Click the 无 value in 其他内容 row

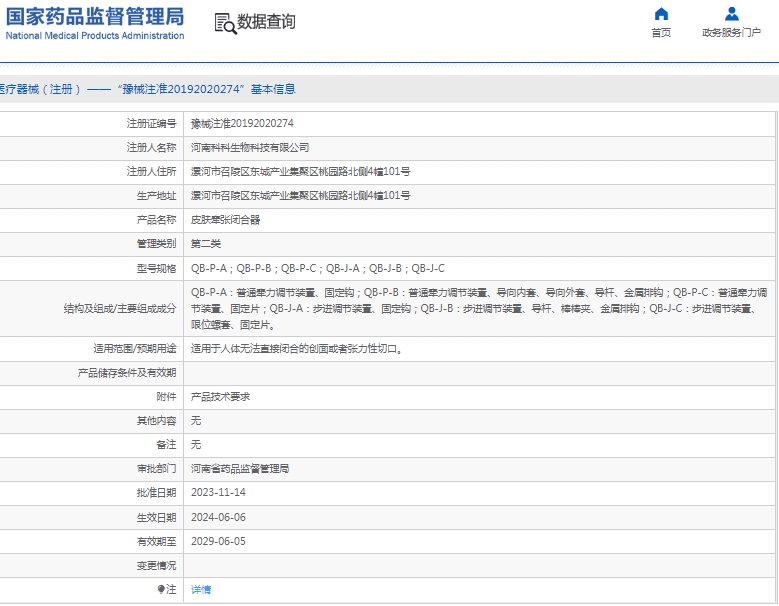point(196,421)
